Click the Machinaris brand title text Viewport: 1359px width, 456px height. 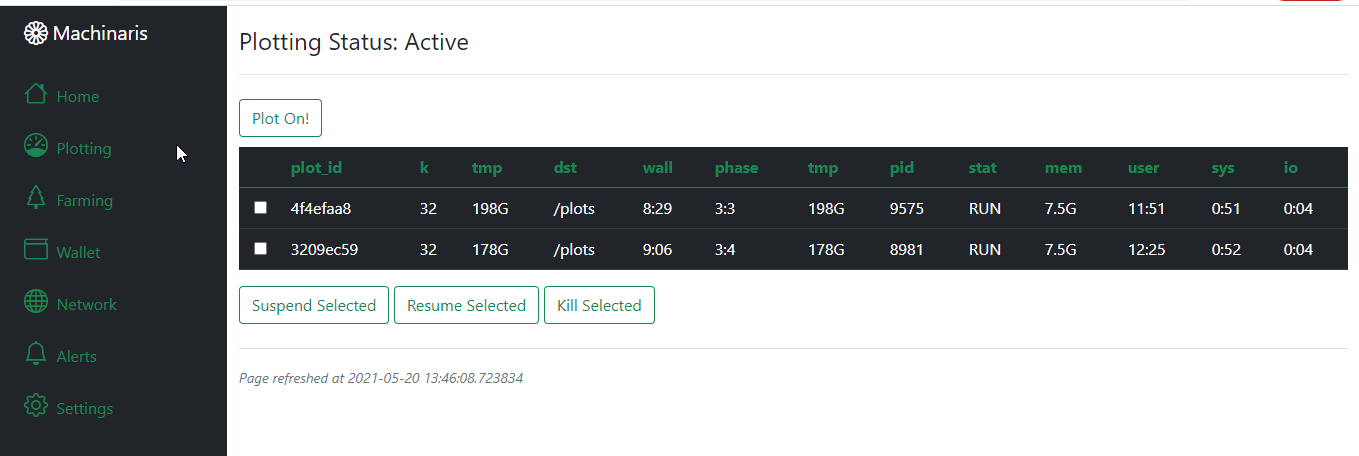point(100,34)
